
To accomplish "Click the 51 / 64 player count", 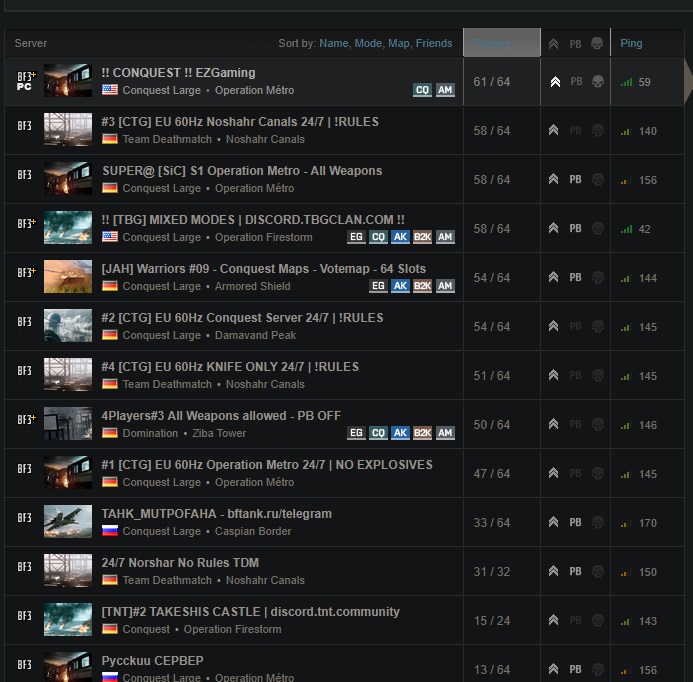I will 492,376.
